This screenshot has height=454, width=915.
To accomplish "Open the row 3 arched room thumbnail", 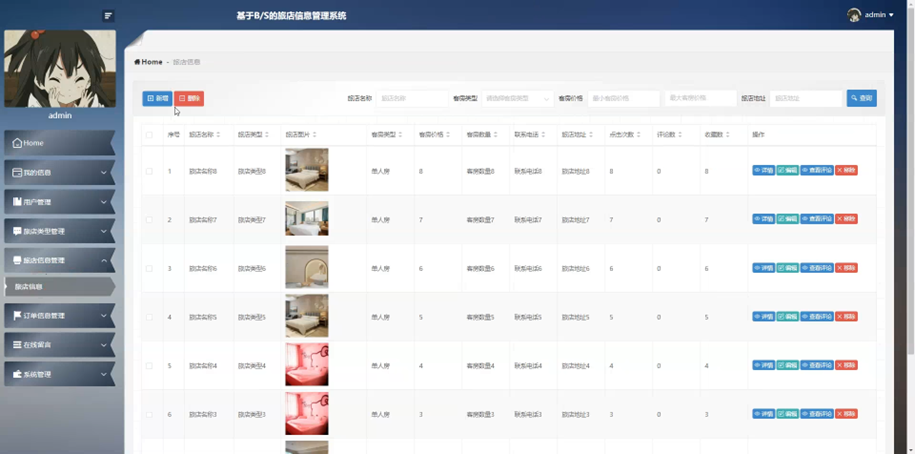I will click(x=307, y=267).
